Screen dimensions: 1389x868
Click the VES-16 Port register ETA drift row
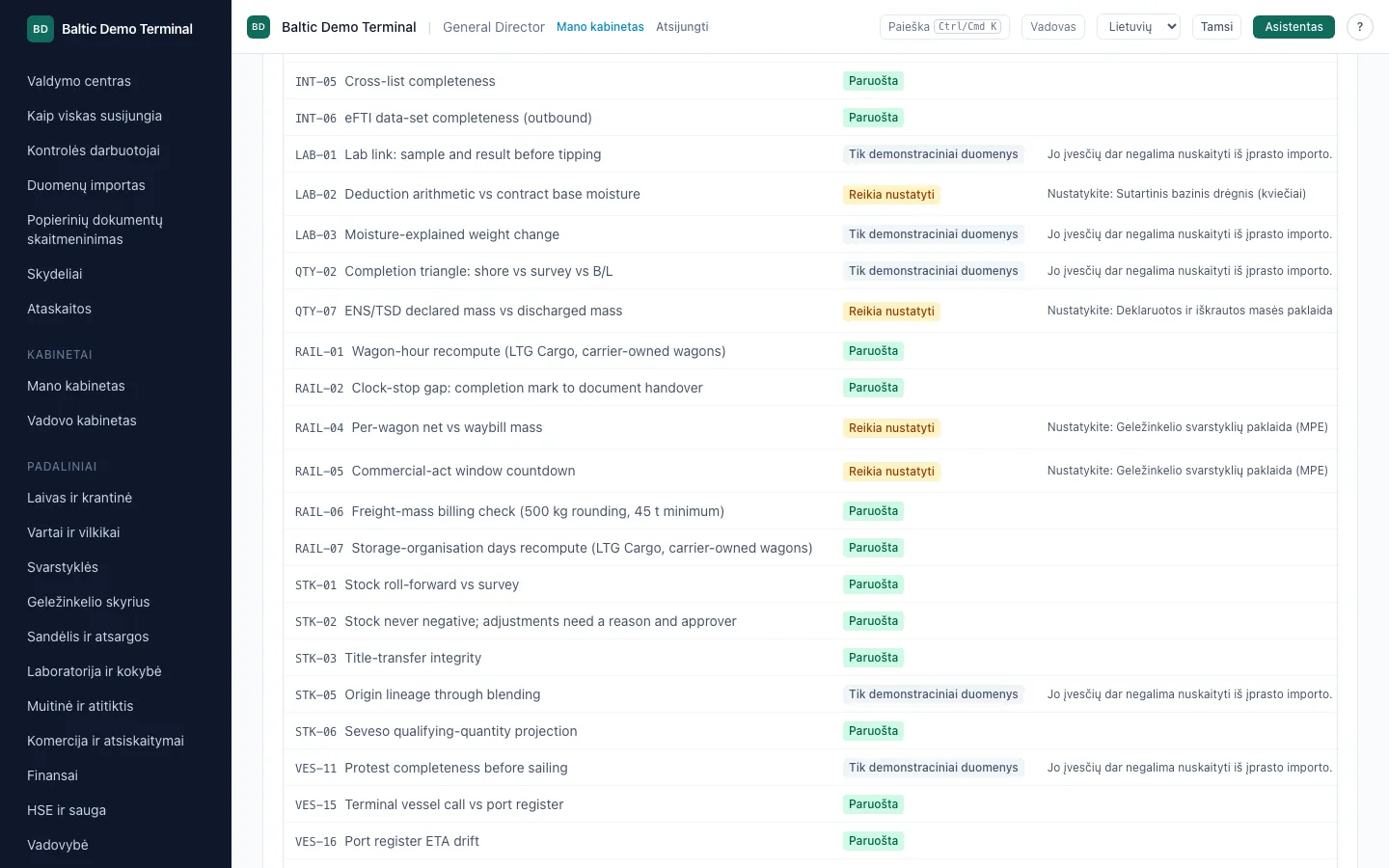coord(810,841)
